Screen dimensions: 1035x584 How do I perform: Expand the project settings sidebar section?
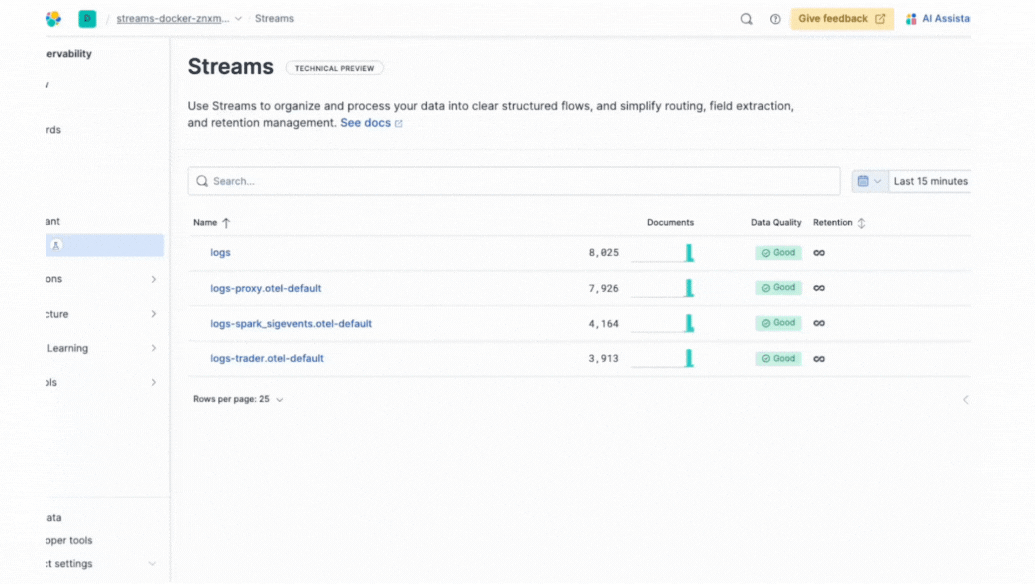(152, 564)
